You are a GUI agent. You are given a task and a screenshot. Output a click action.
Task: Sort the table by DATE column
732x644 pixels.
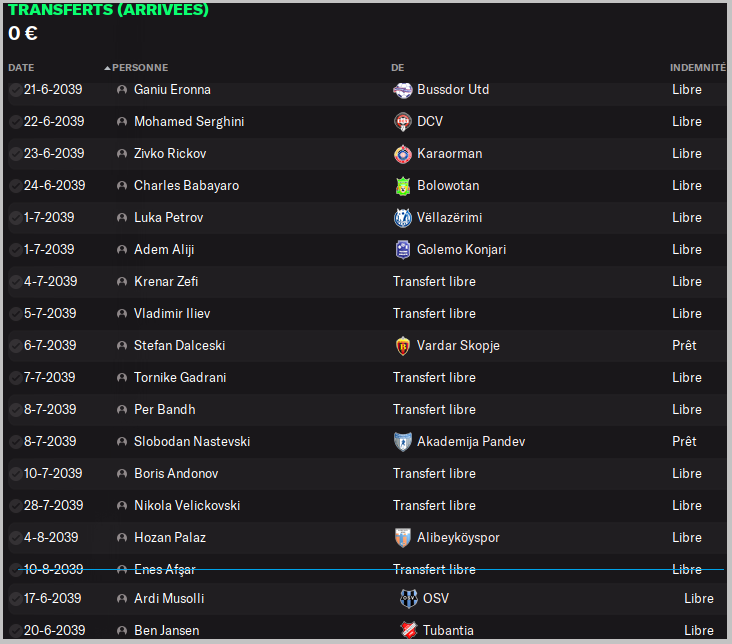click(x=21, y=68)
